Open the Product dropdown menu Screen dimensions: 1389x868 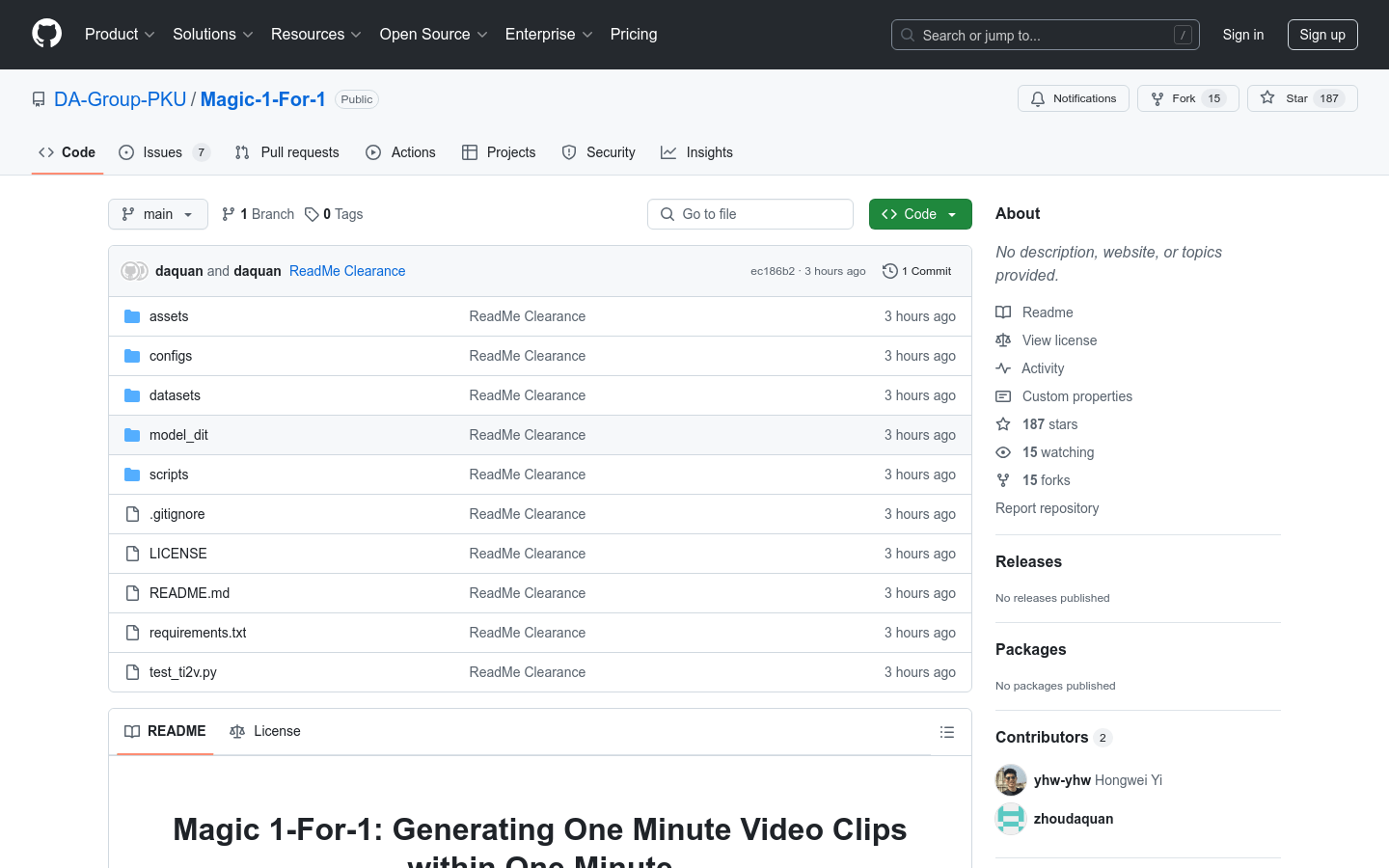[120, 34]
